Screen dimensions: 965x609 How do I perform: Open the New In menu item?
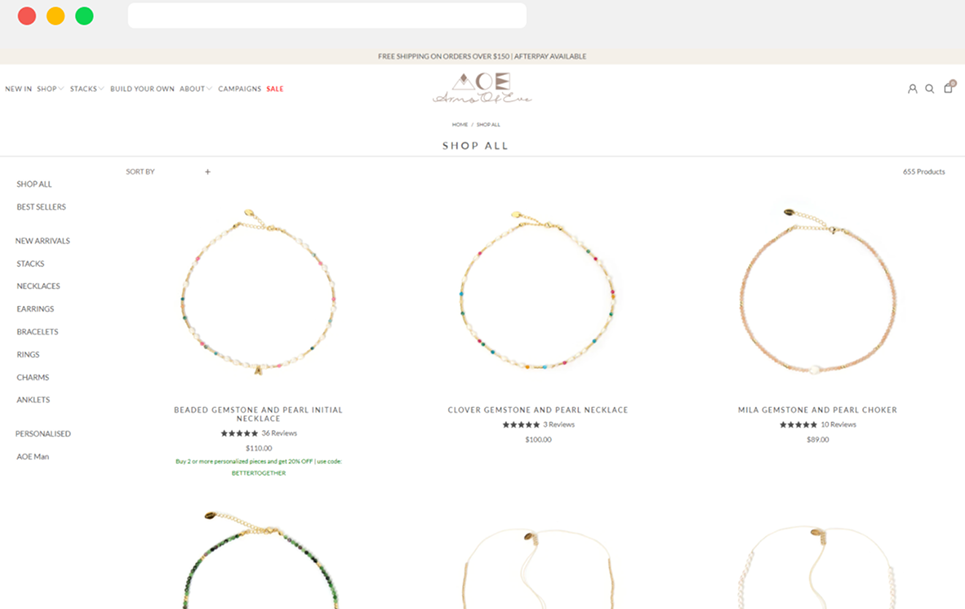18,89
